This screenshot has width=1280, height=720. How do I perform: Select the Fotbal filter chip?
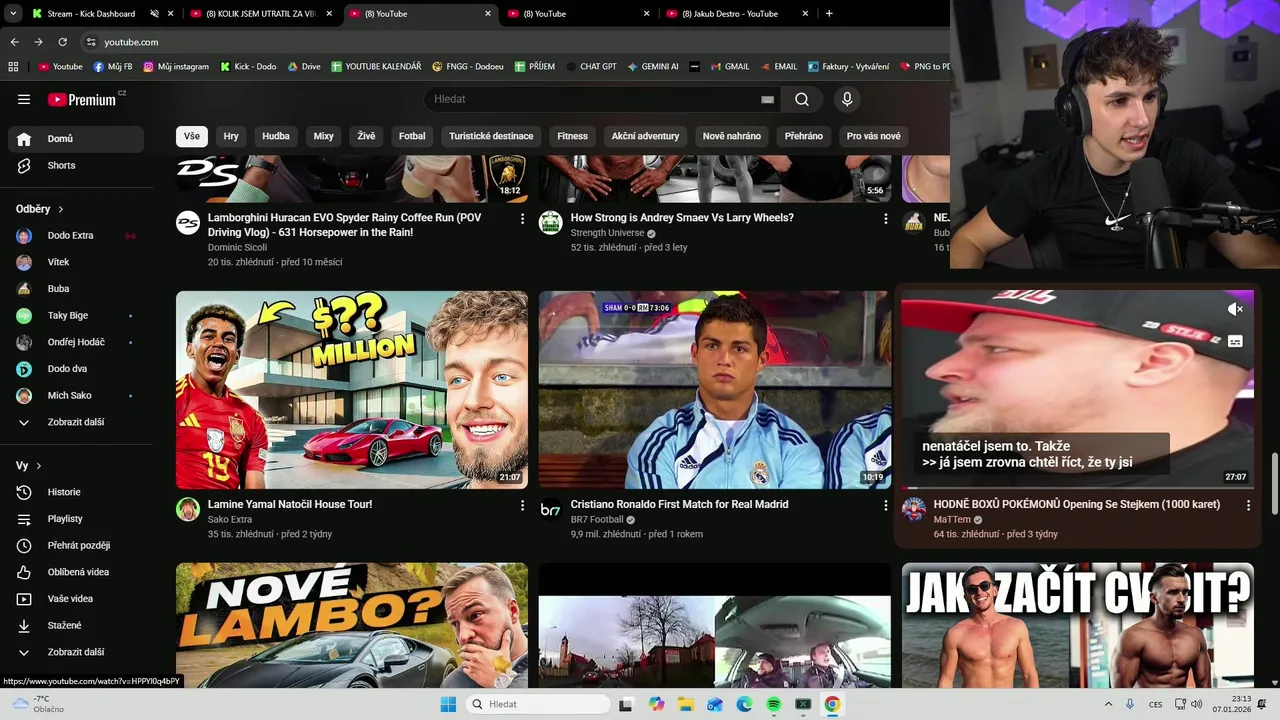pos(412,136)
